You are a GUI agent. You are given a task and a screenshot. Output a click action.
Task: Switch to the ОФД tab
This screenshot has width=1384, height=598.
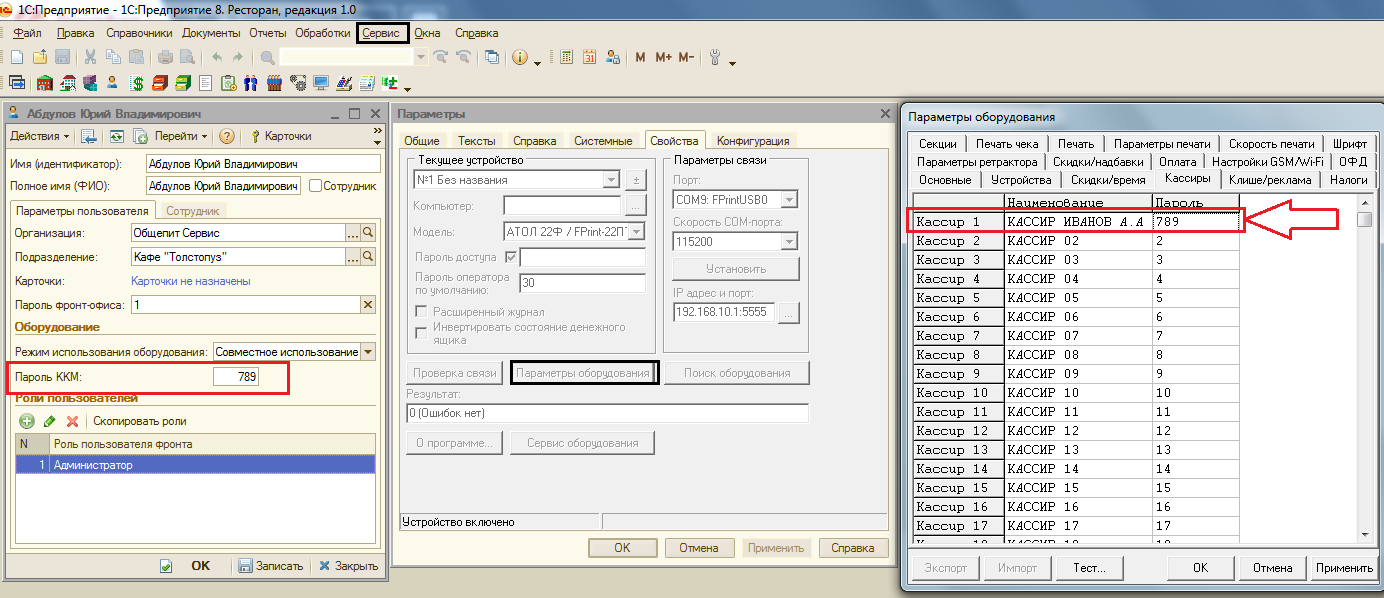(1354, 161)
